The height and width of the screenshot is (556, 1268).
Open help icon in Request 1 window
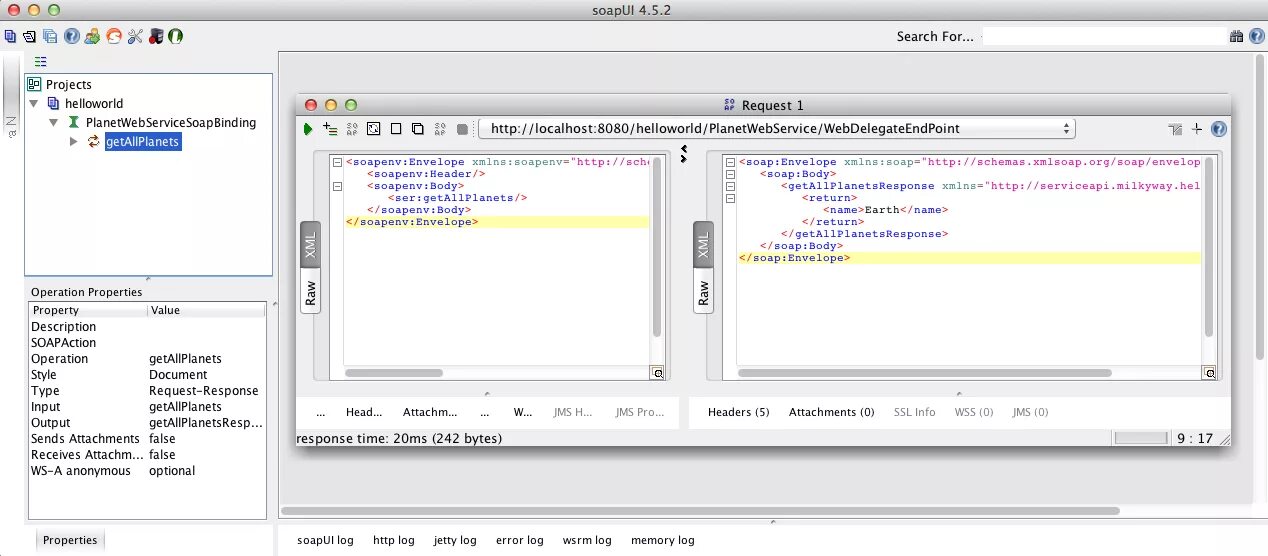click(1219, 129)
